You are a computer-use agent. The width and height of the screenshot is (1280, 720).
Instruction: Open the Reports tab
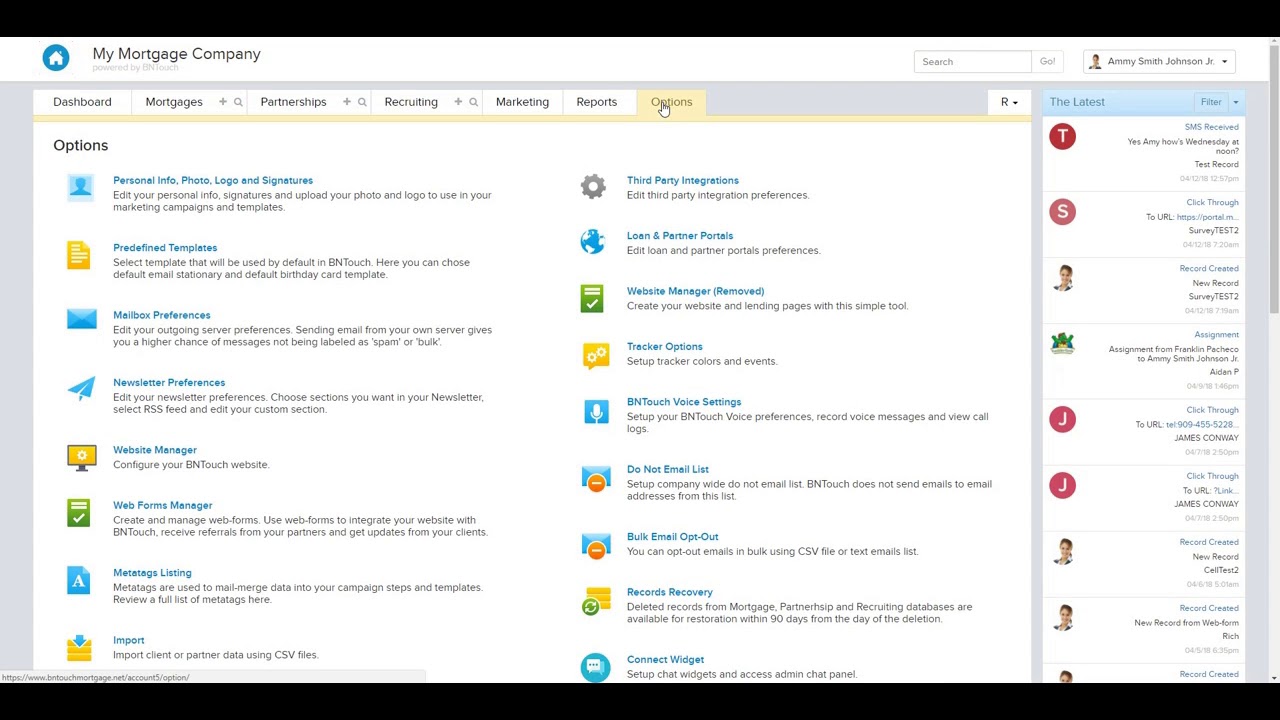(x=597, y=102)
